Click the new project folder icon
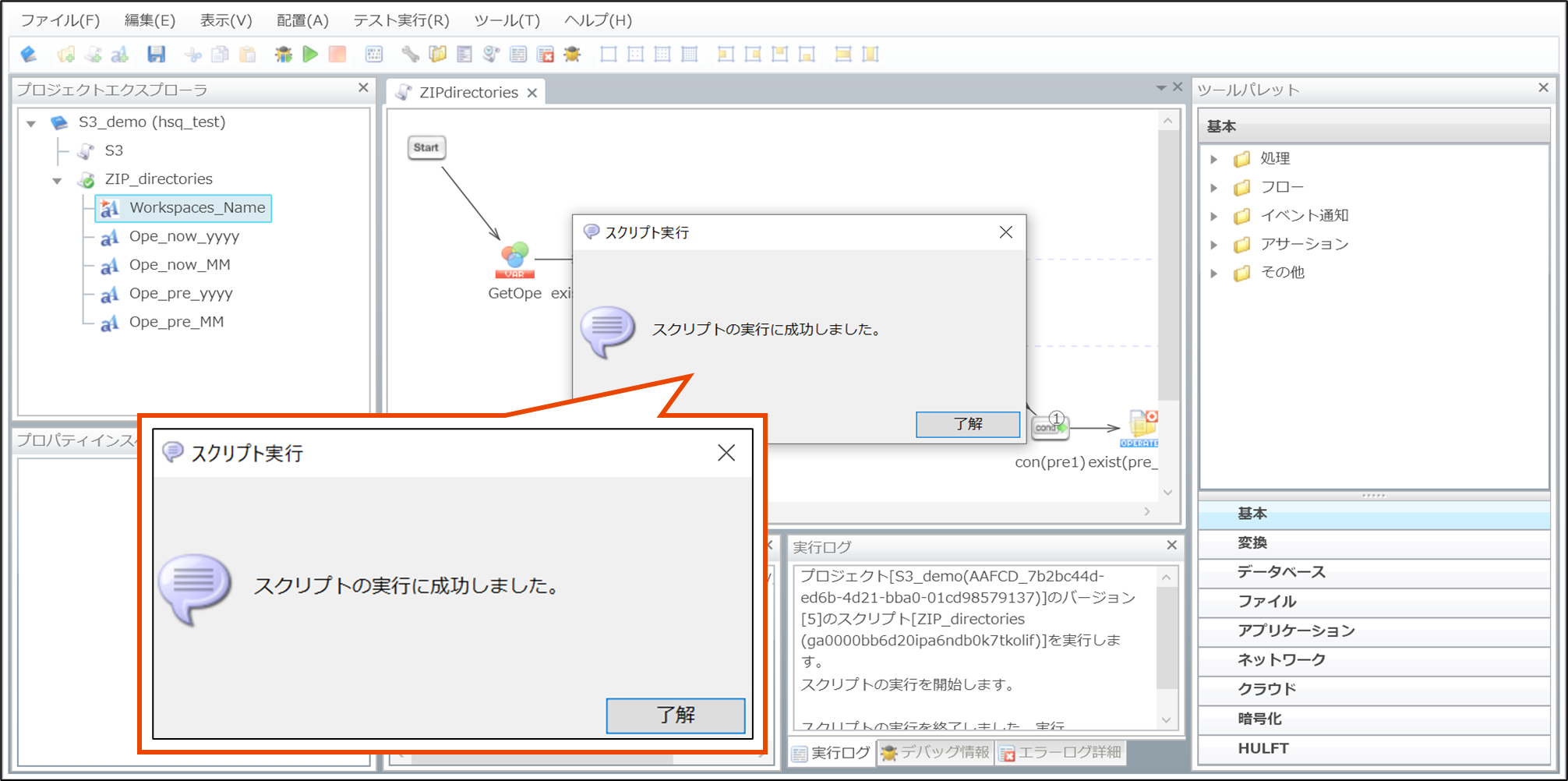 coord(66,54)
